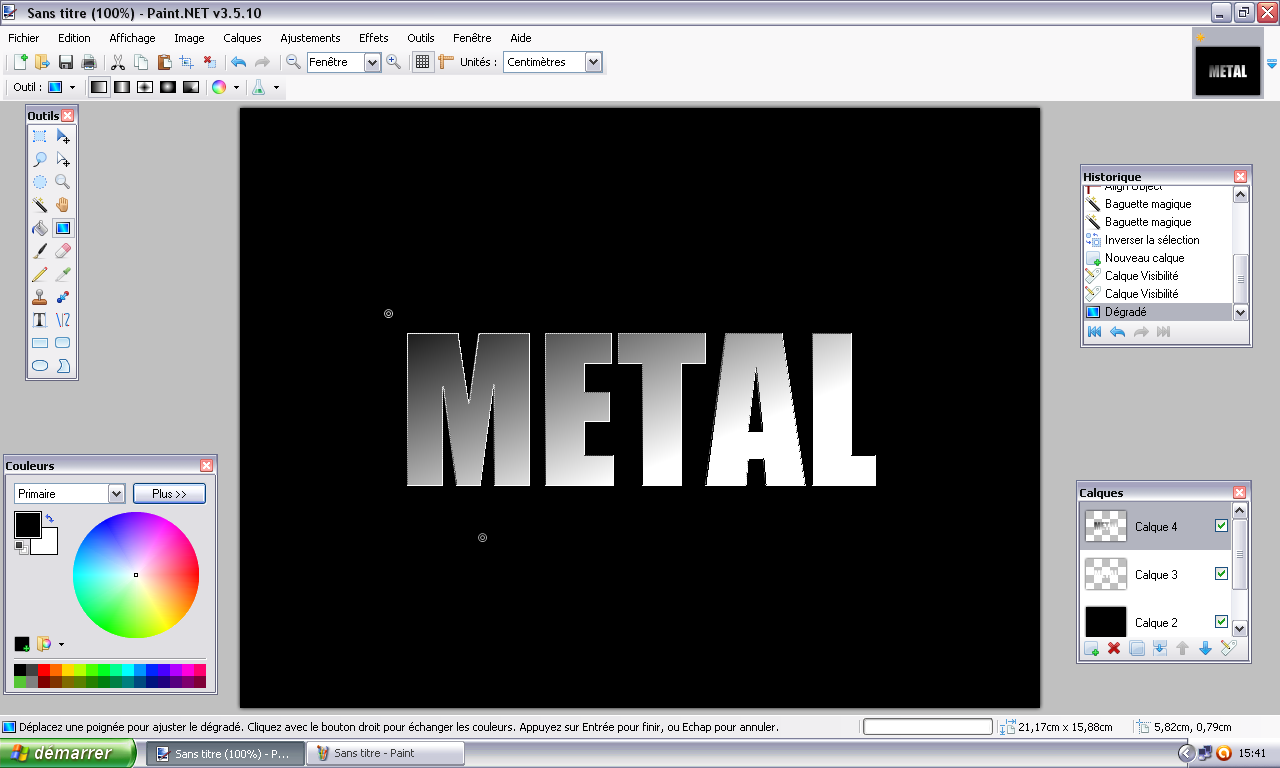This screenshot has width=1280, height=768.
Task: Click the Plus button in Couleurs panel
Action: [169, 493]
